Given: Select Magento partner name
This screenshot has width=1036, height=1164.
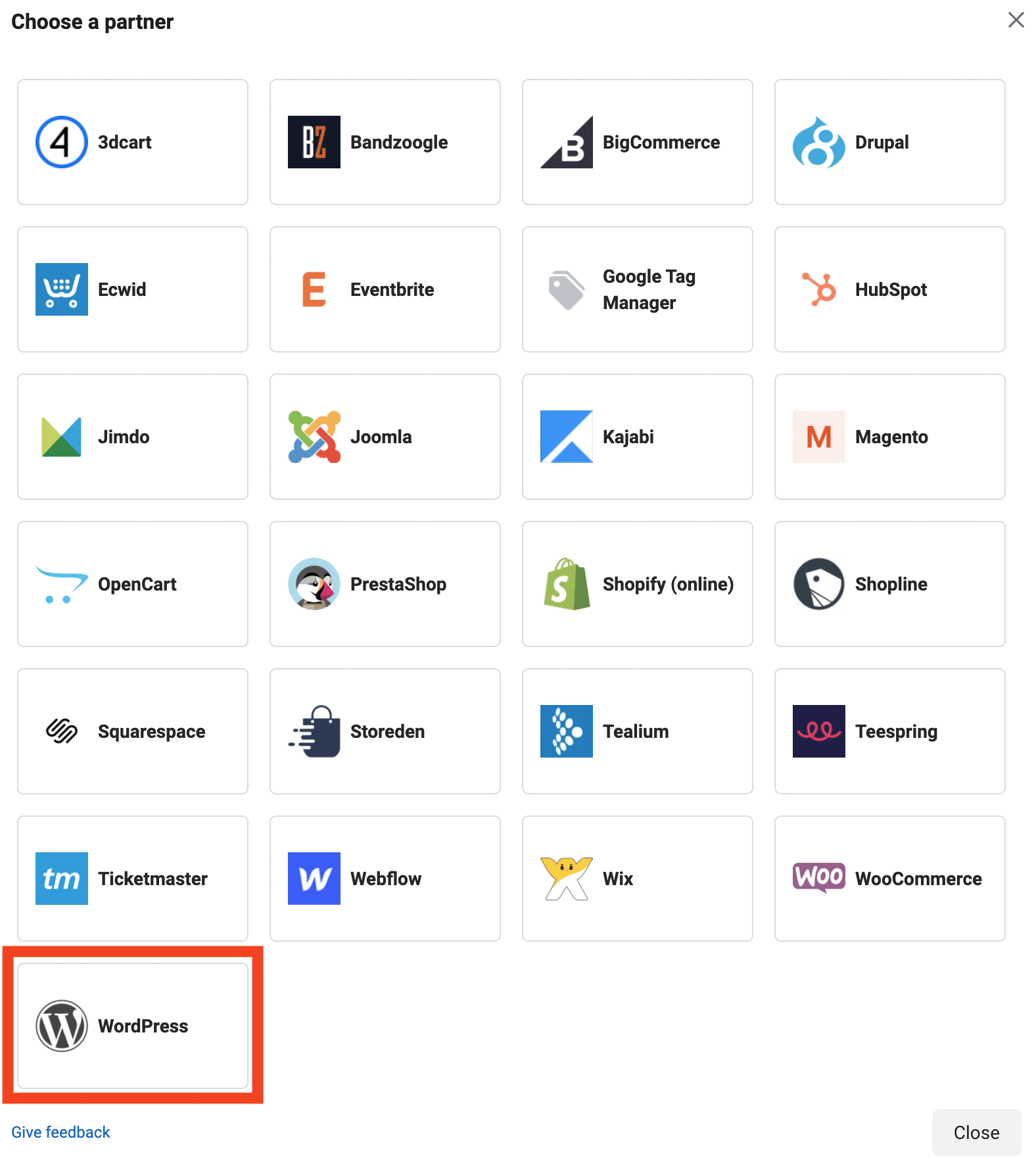Looking at the screenshot, I should click(x=892, y=437).
